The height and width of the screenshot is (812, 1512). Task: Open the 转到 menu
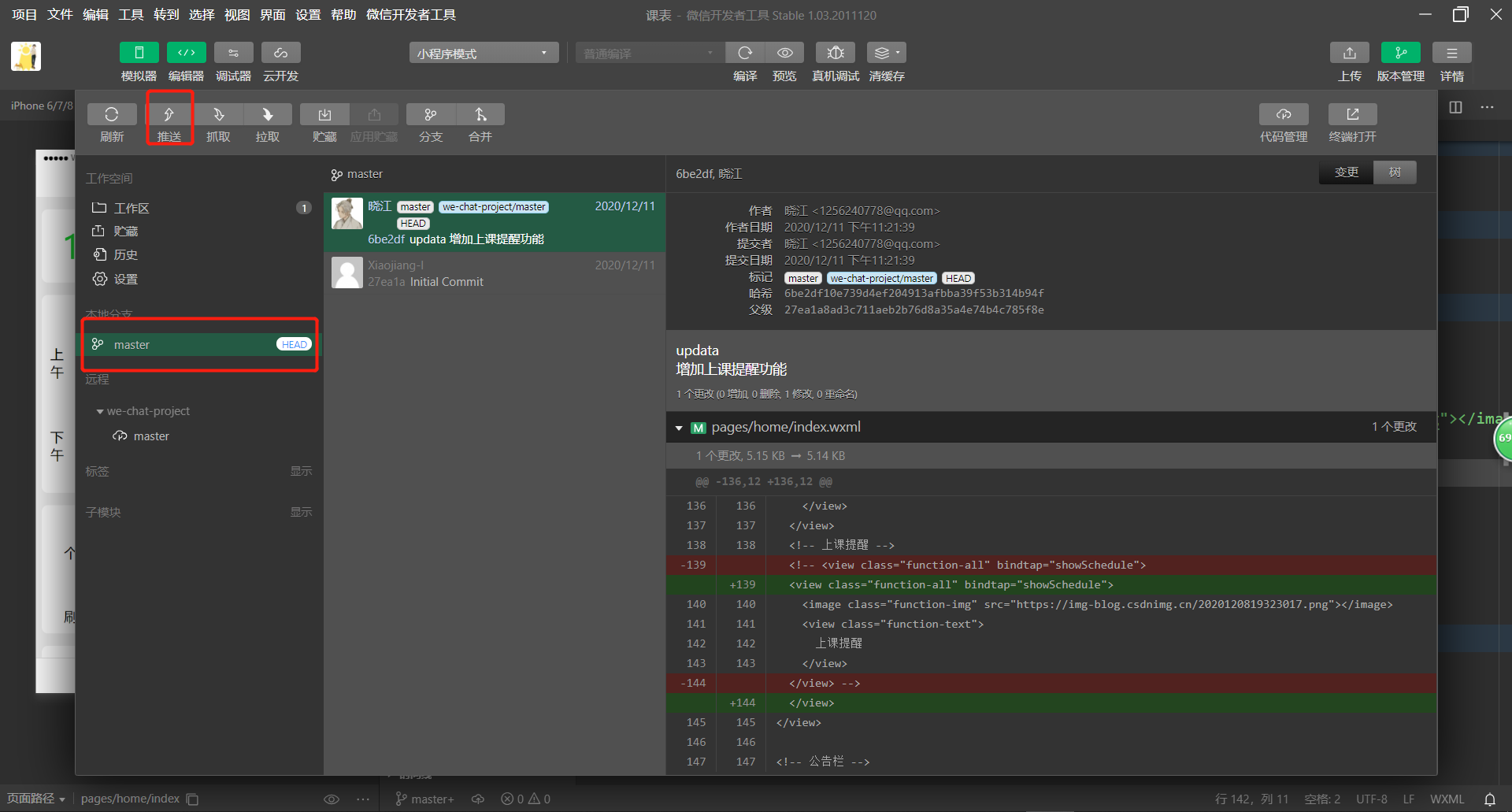coord(166,15)
